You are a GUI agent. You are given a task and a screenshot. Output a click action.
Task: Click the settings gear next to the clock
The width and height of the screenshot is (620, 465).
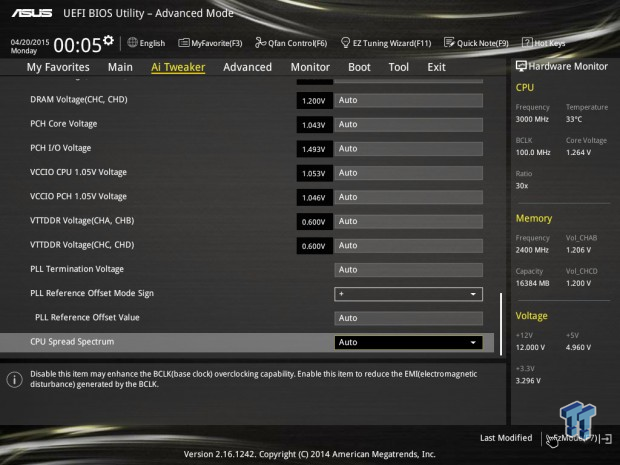(108, 40)
